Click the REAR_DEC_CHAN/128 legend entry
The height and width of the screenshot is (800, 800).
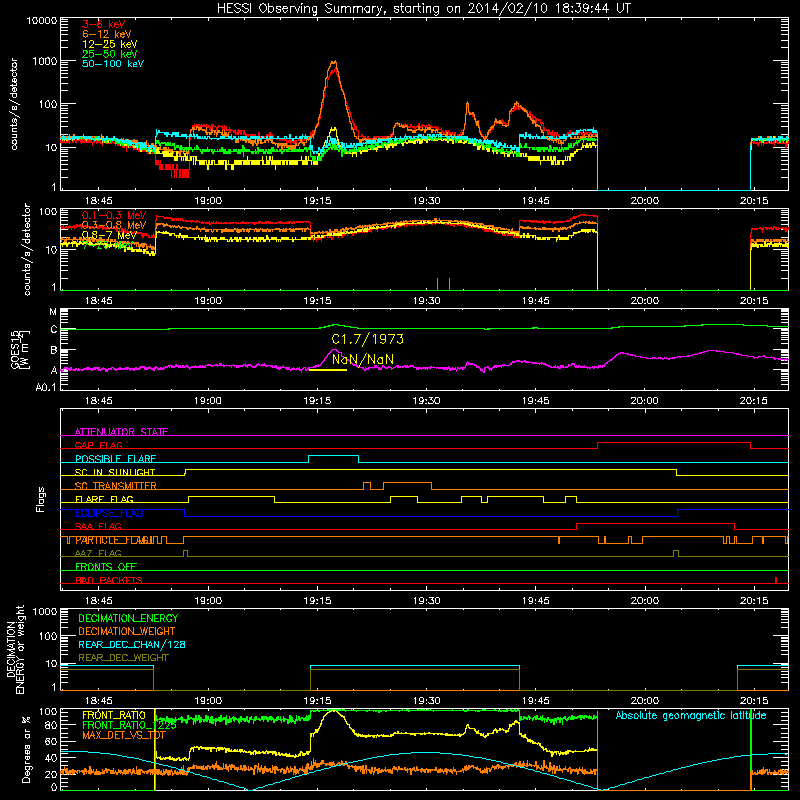[132, 644]
